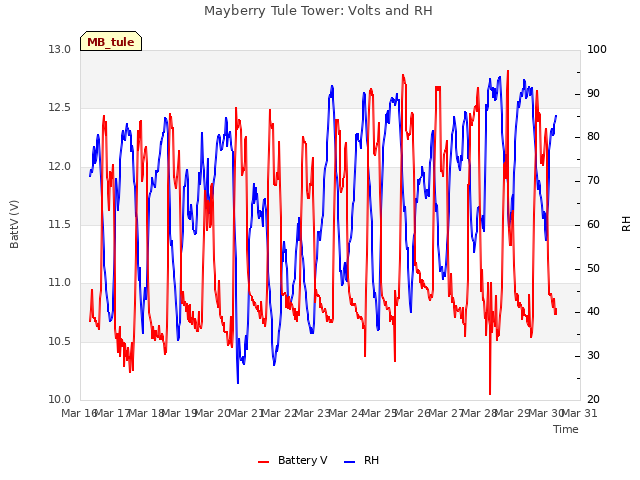Viewport: 640px width, 480px height.
Task: Click the 30 right axis tick label
Action: (593, 356)
